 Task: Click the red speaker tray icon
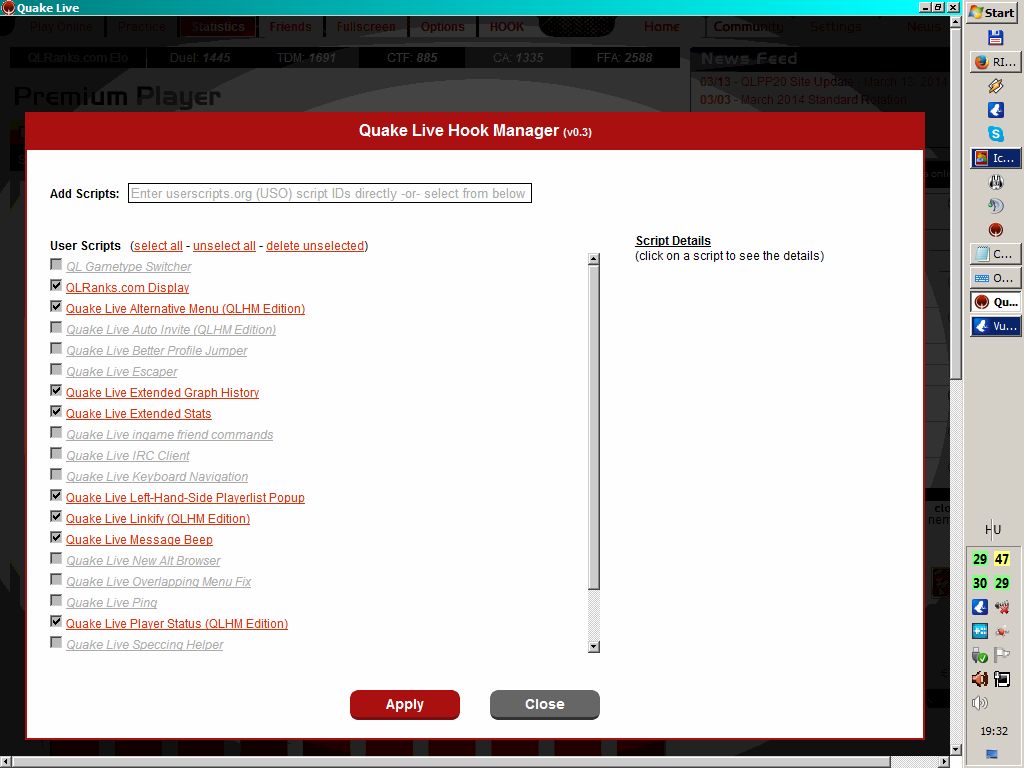pos(980,679)
